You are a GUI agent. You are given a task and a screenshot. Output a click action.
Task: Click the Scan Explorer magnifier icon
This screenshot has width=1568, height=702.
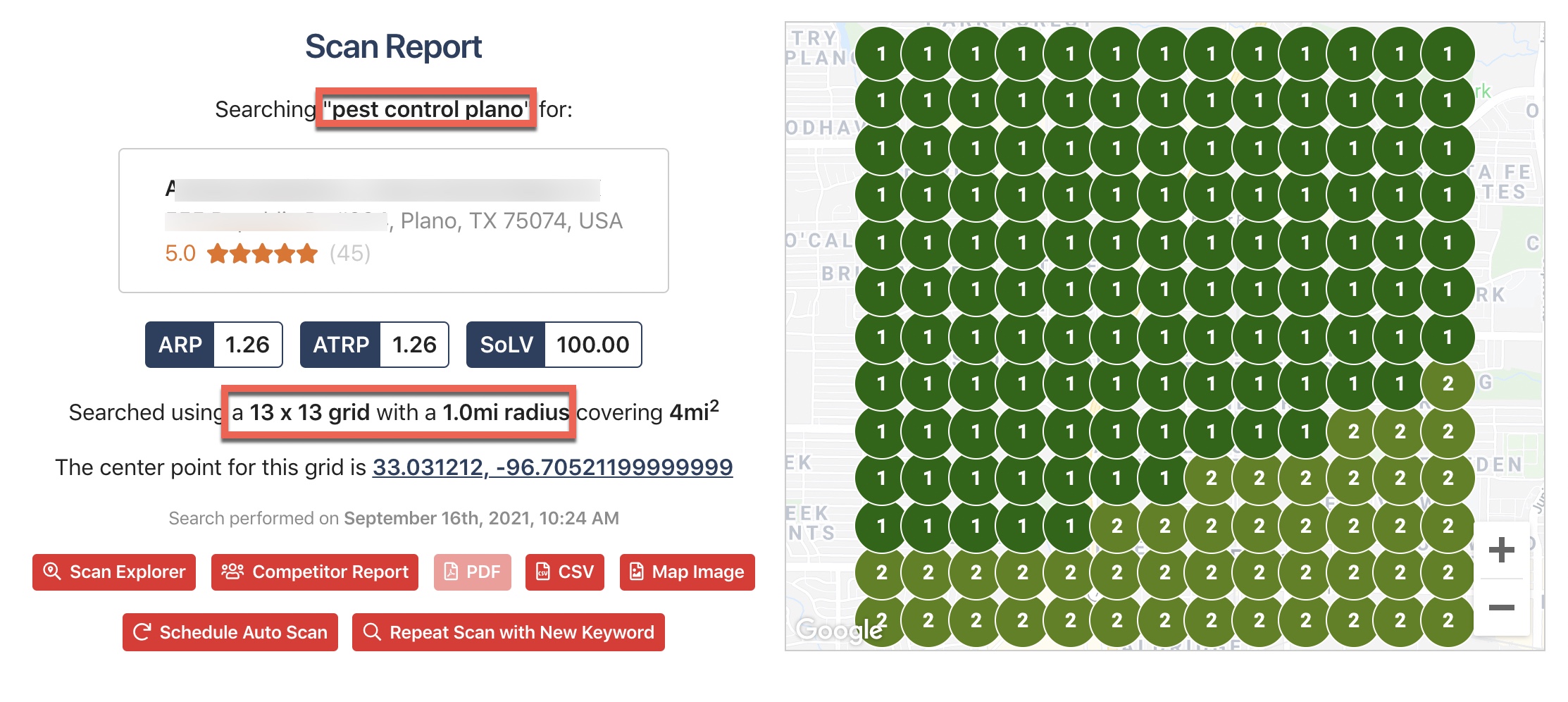pos(52,572)
